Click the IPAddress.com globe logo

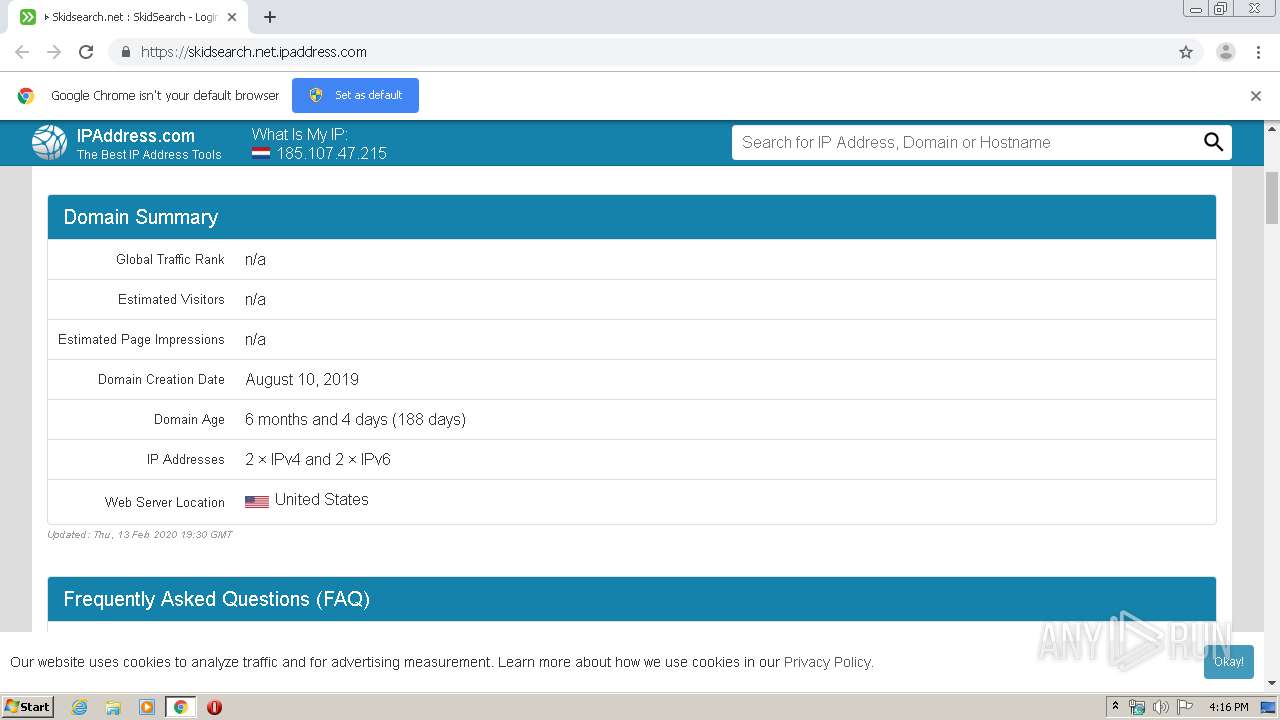pos(49,143)
